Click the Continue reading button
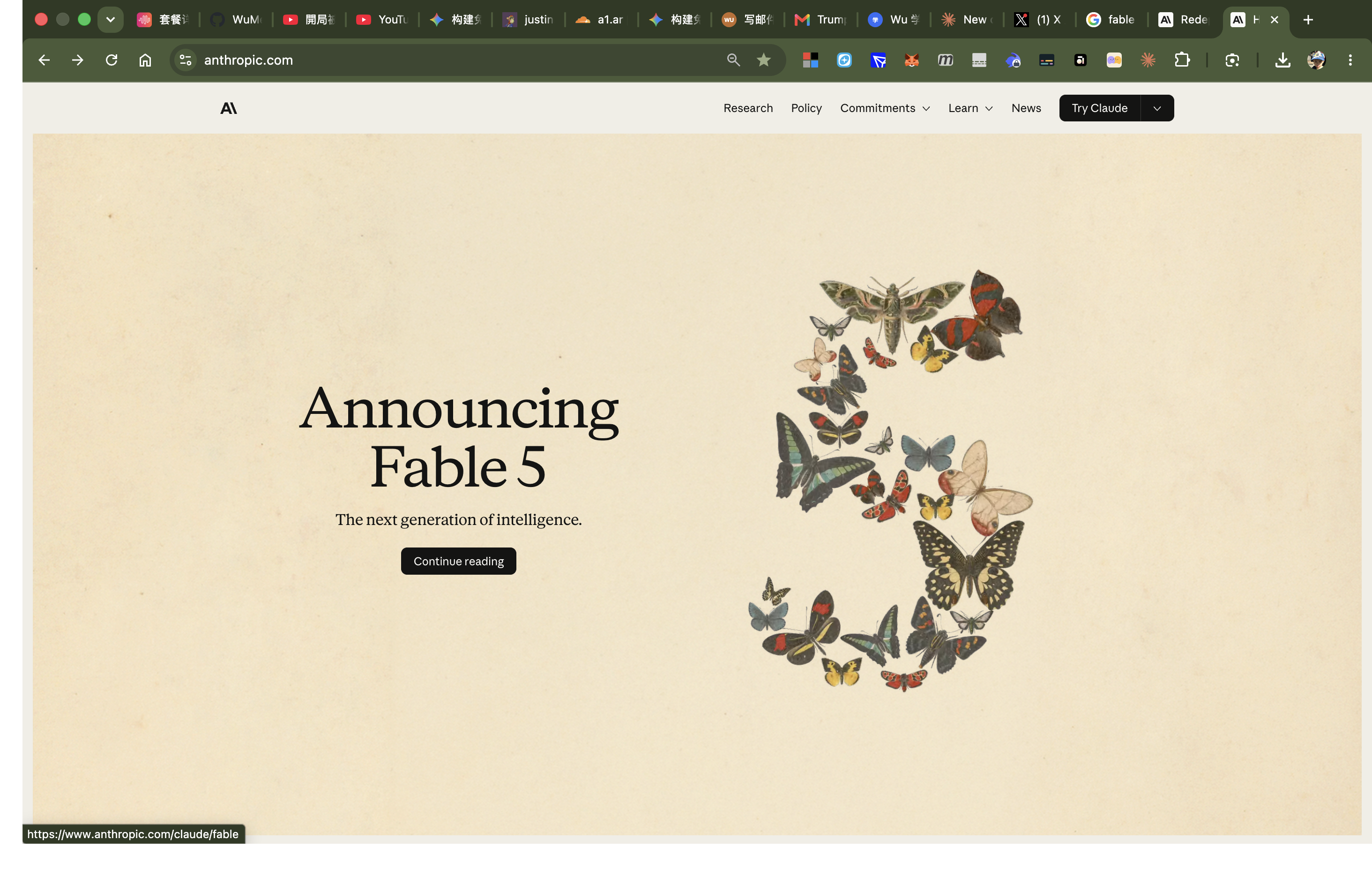Image resolution: width=1372 pixels, height=870 pixels. click(x=459, y=561)
